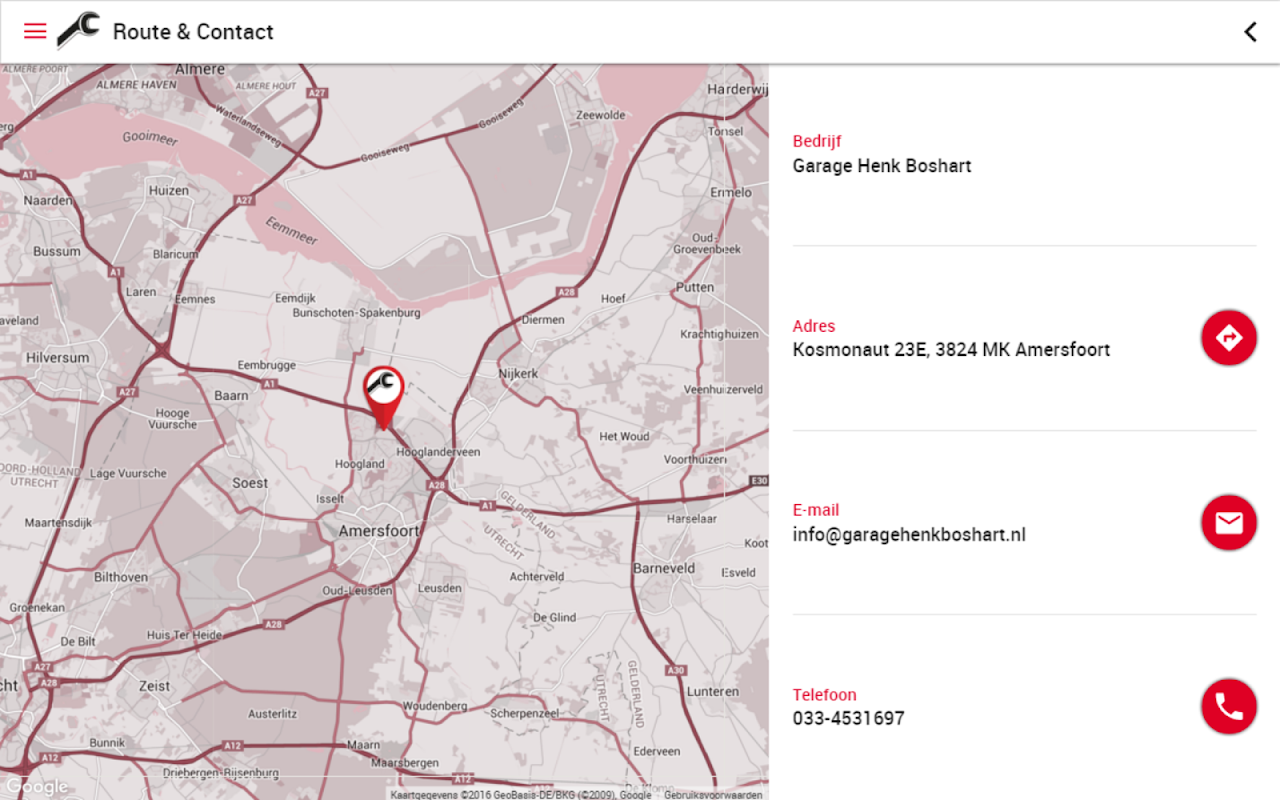Click Bussum label on the map
Viewport: 1280px width, 800px height.
pyautogui.click(x=57, y=251)
